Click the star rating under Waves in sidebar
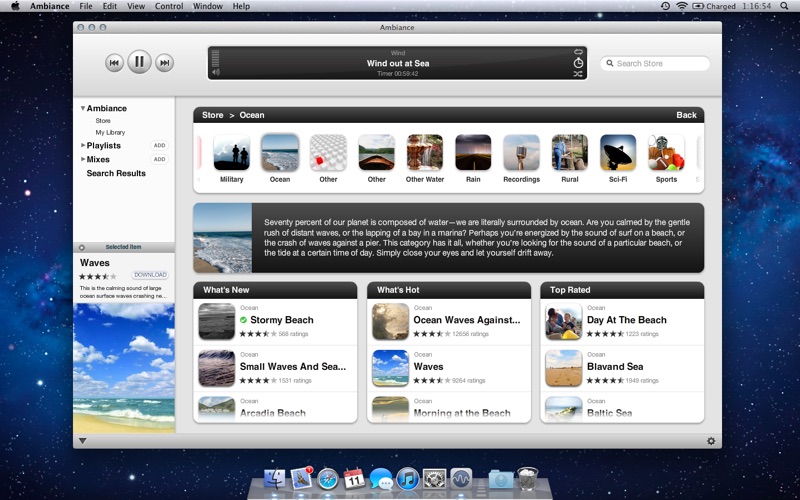Viewport: 800px width, 500px height. pos(97,277)
